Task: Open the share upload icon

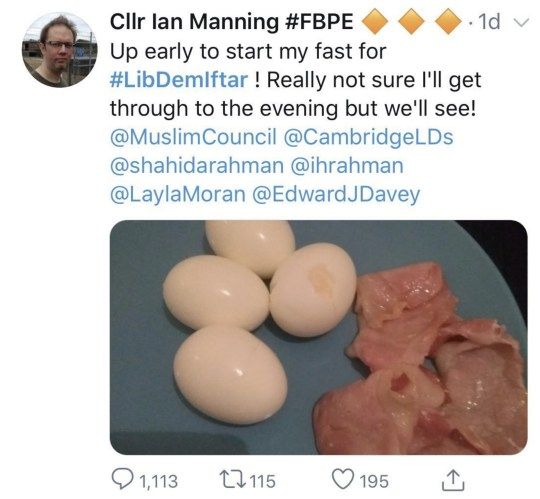Action: (453, 480)
